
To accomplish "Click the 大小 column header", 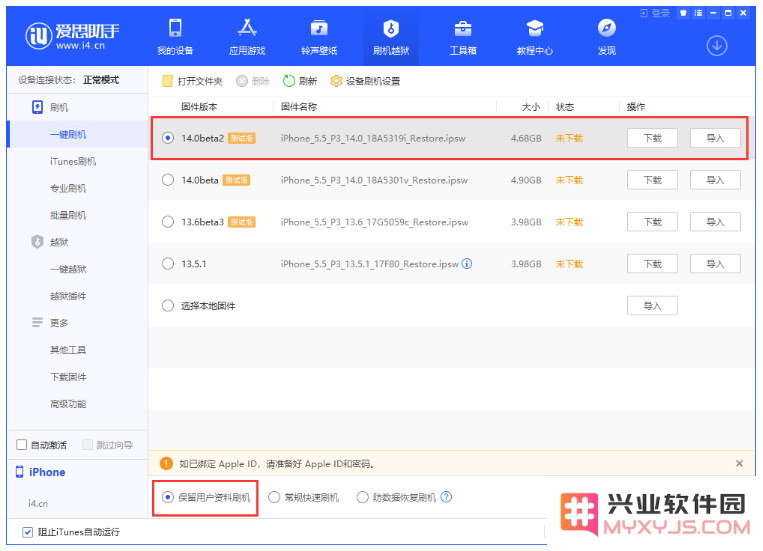I will (x=531, y=107).
